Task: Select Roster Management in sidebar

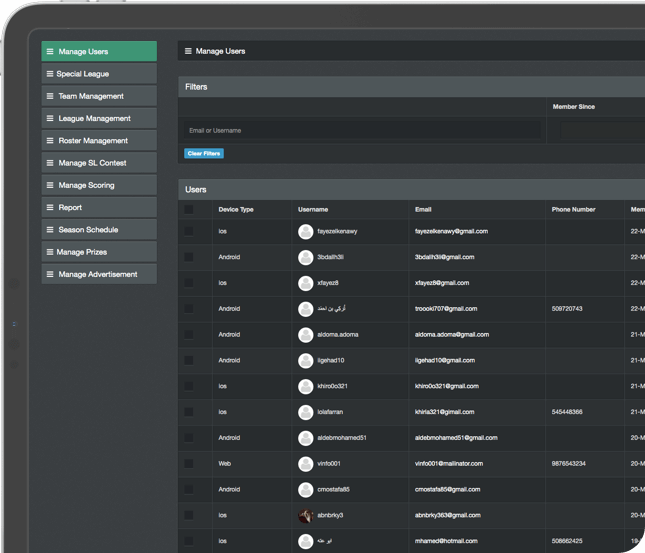Action: tap(99, 140)
